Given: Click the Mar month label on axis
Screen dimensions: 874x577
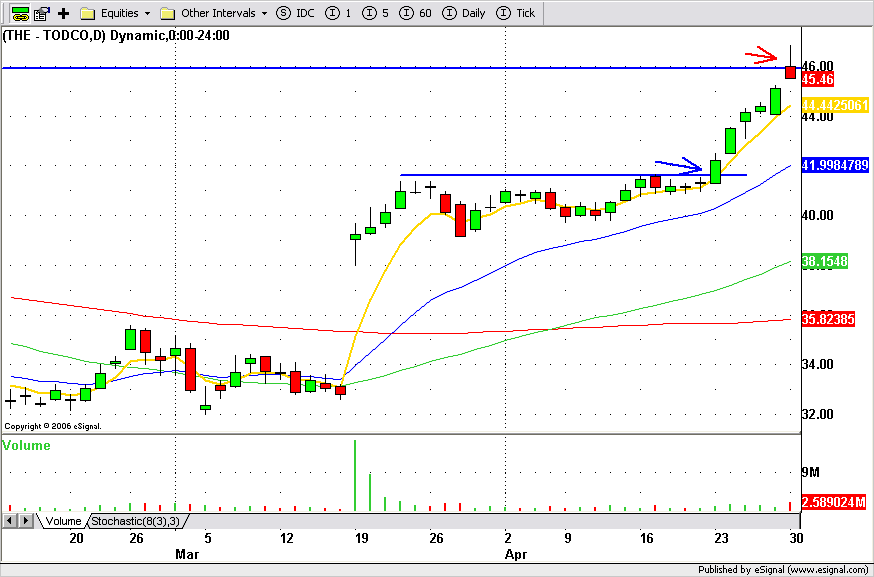Looking at the screenshot, I should pos(187,555).
